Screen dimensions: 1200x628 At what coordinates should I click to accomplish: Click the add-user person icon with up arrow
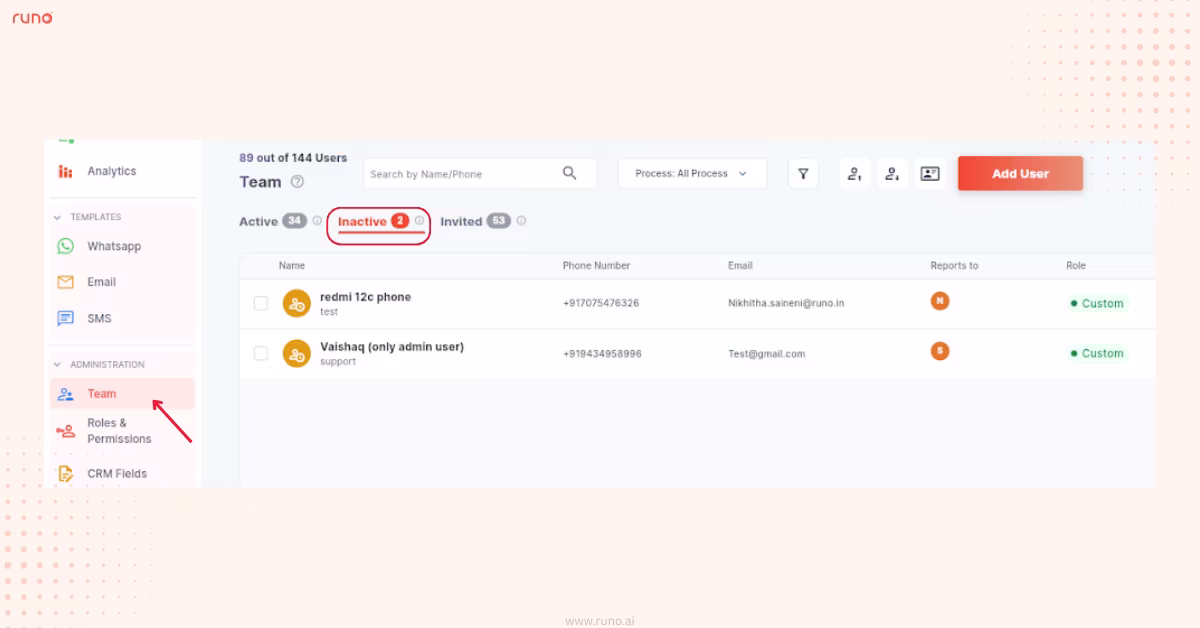pos(854,173)
